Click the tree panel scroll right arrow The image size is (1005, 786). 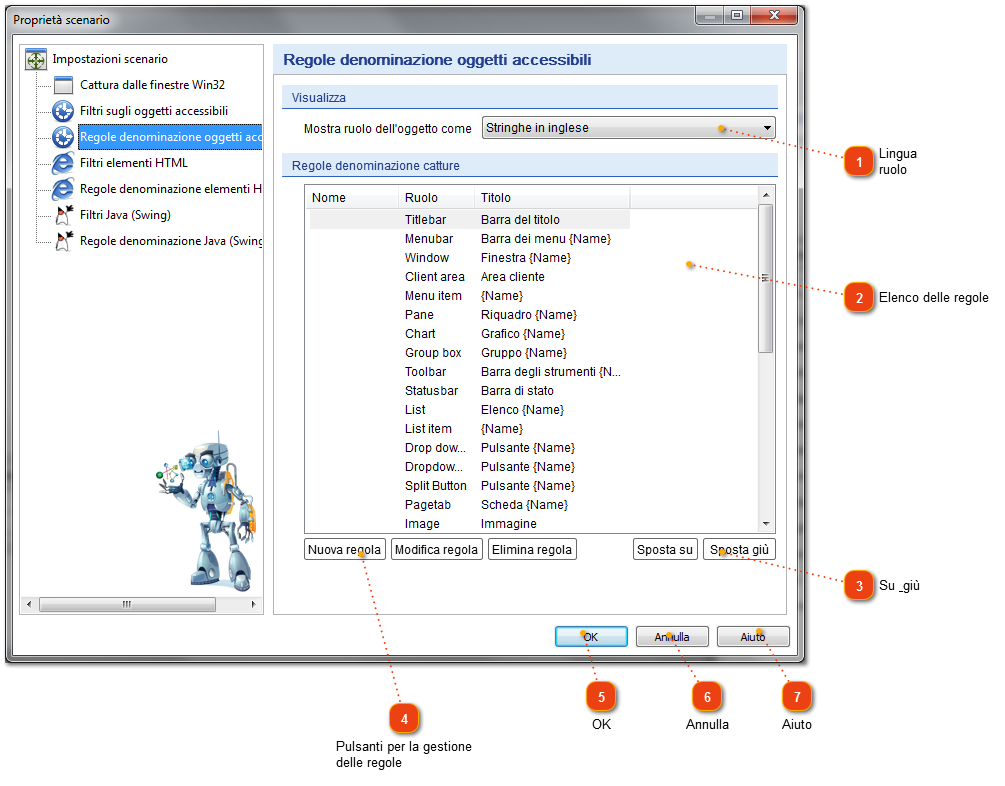254,604
